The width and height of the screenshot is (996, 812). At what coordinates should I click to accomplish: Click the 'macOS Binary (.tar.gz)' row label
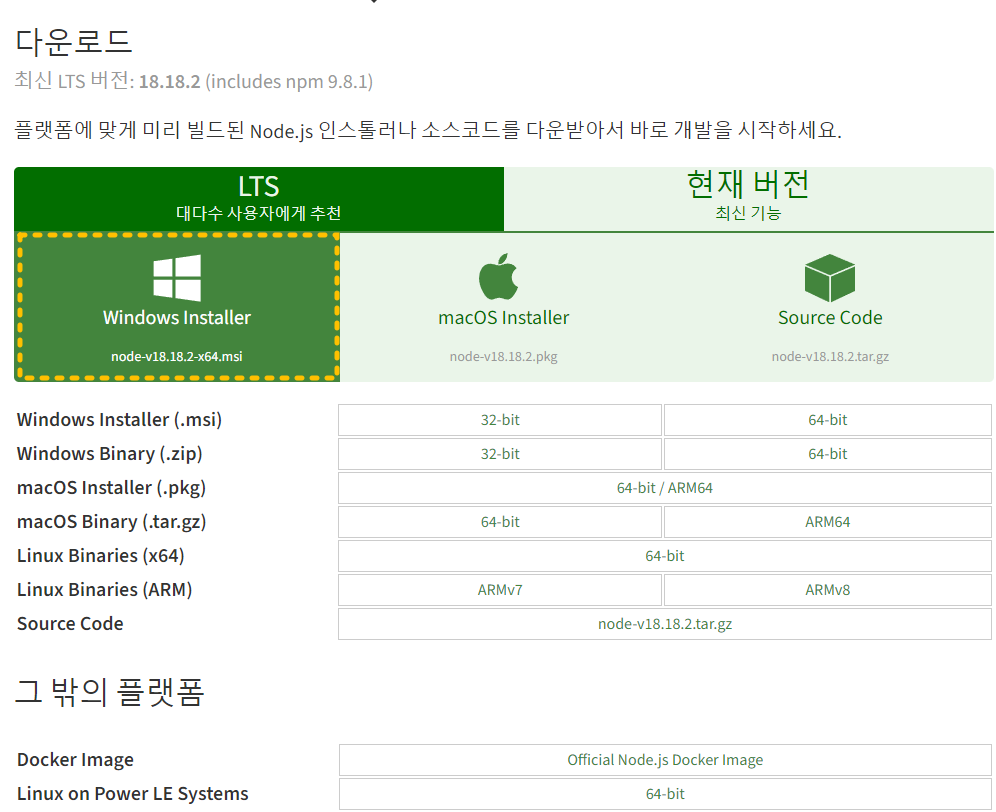pyautogui.click(x=112, y=522)
